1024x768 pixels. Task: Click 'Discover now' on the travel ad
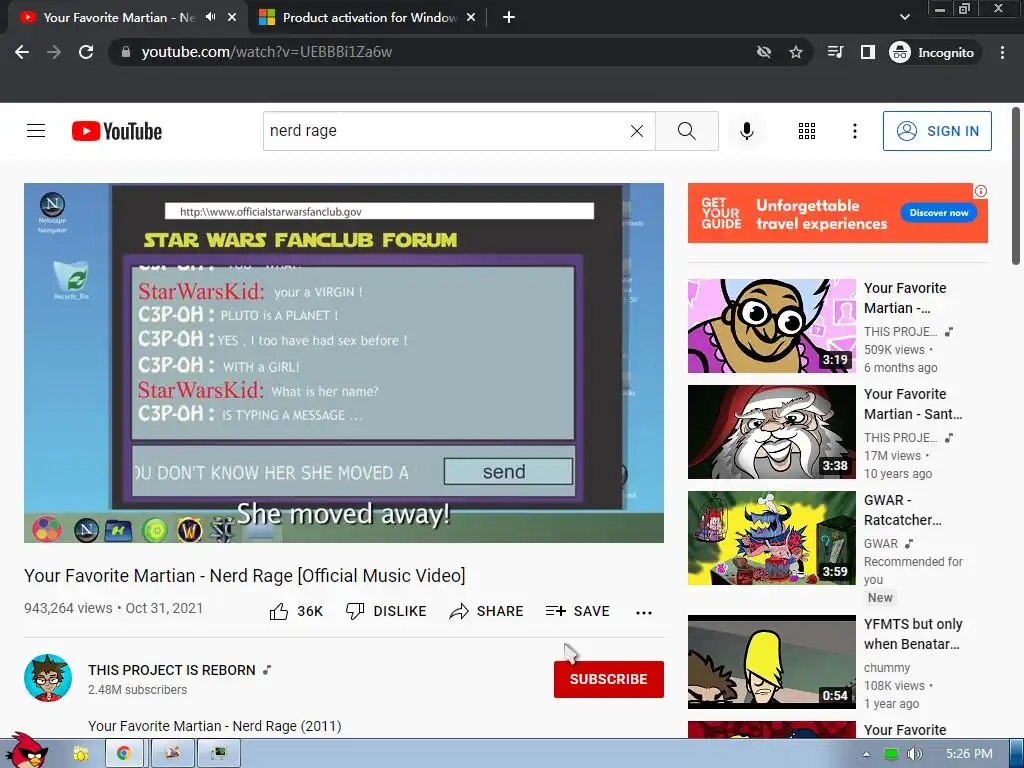(x=938, y=213)
